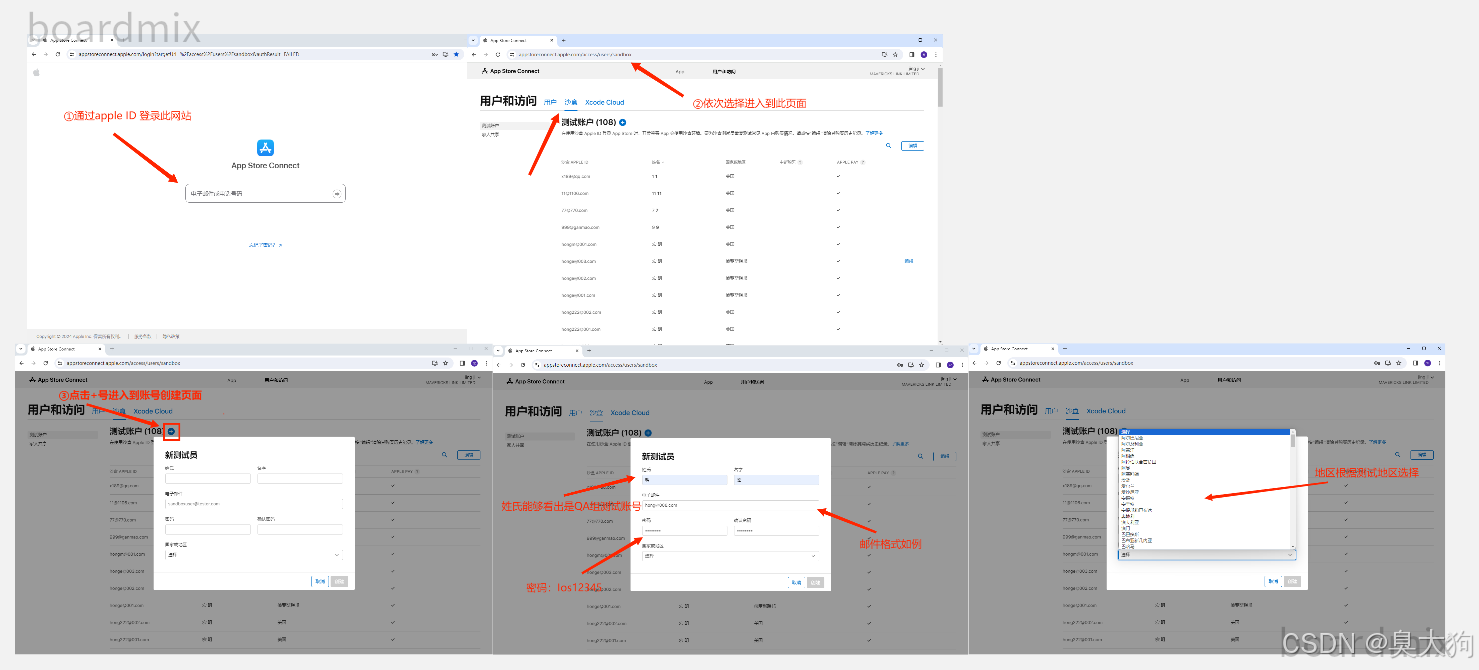Focus confirm password field in the empty 新测试员 dialog

[300, 529]
